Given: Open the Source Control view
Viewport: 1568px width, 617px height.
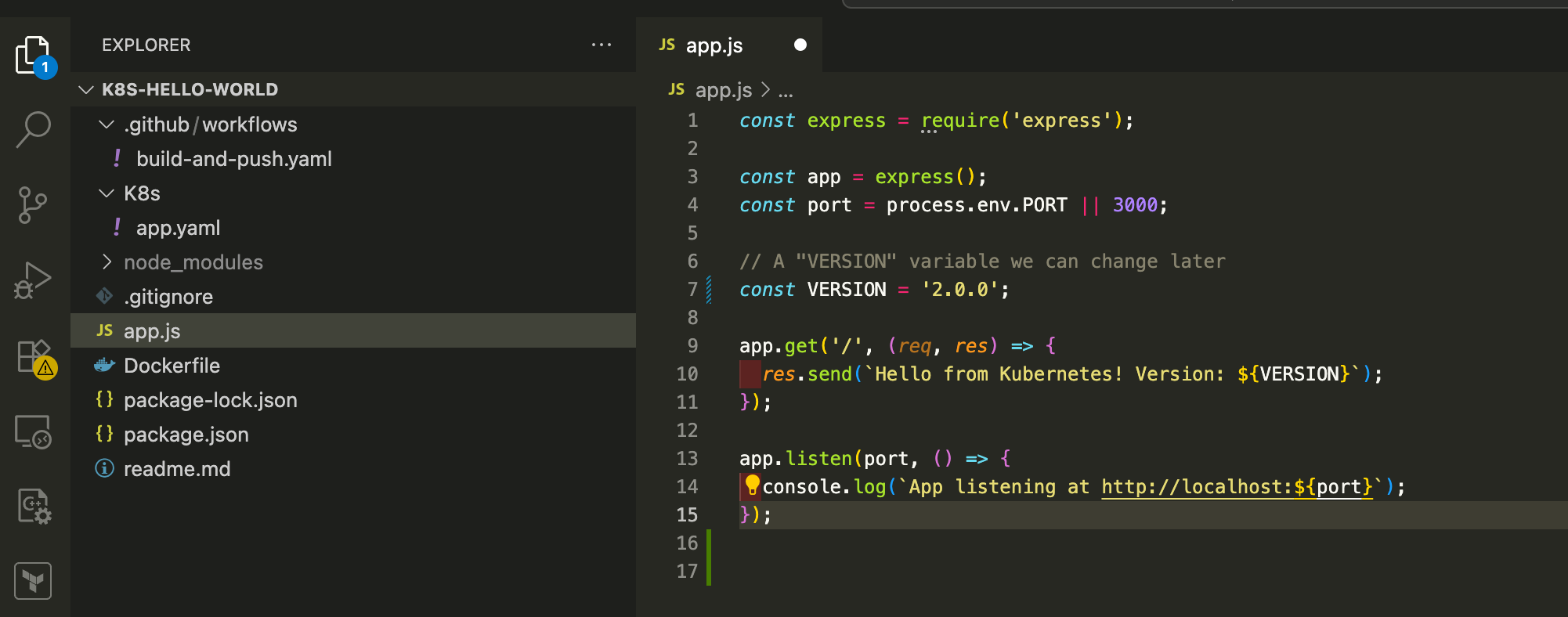Looking at the screenshot, I should [33, 205].
